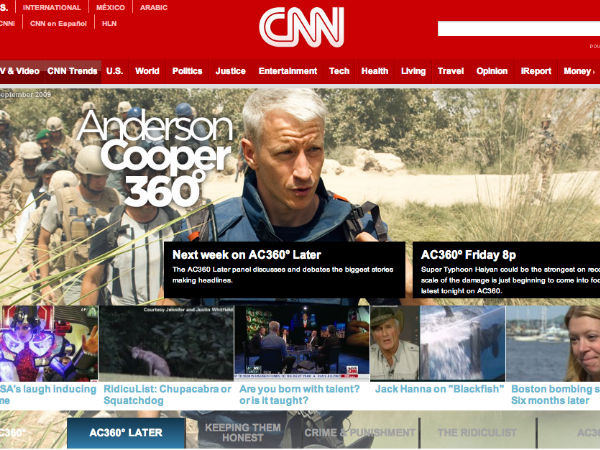Open the orca whale Blackfish thumbnail
The image size is (600, 450).
[x=462, y=343]
